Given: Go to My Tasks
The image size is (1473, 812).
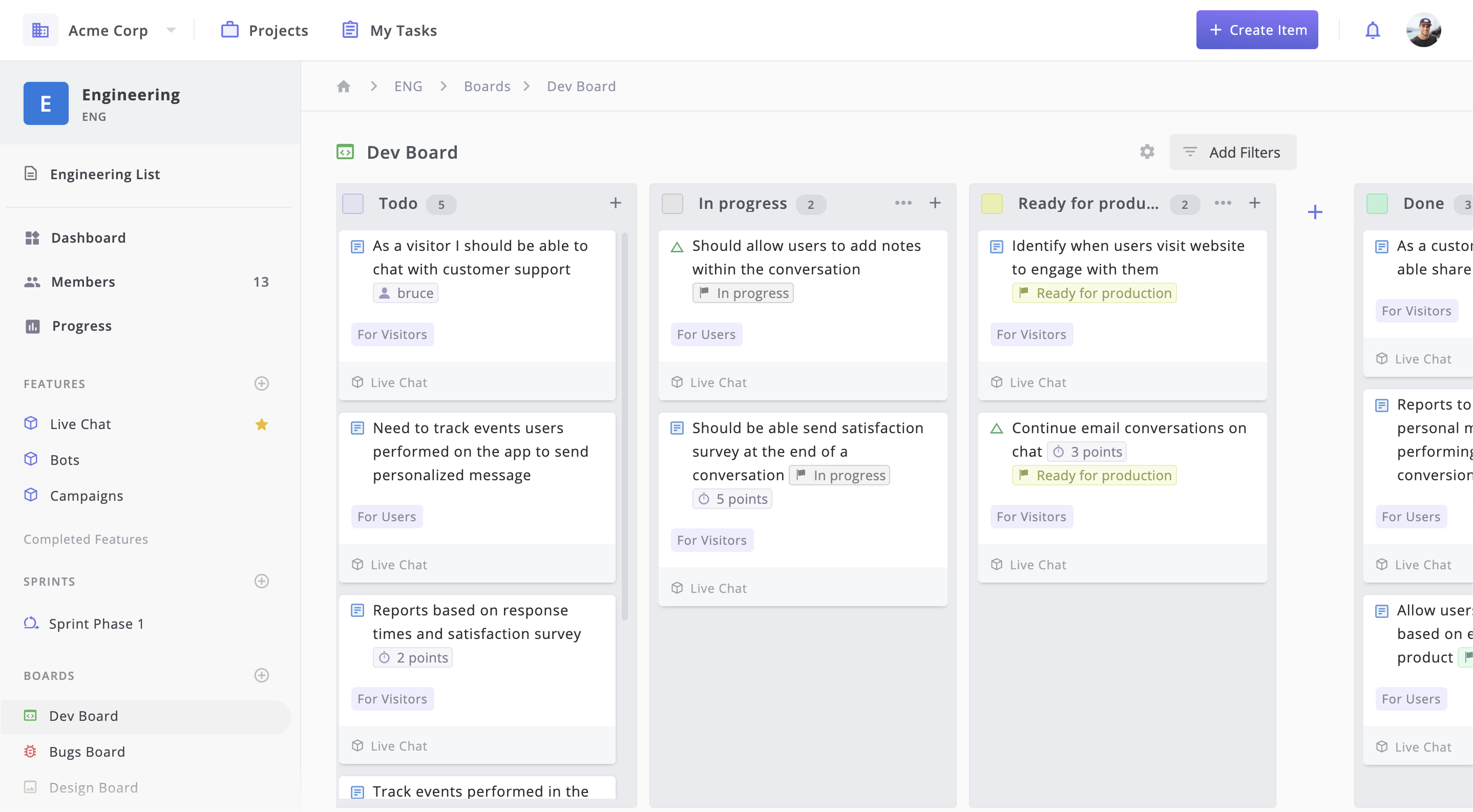Looking at the screenshot, I should 389,30.
